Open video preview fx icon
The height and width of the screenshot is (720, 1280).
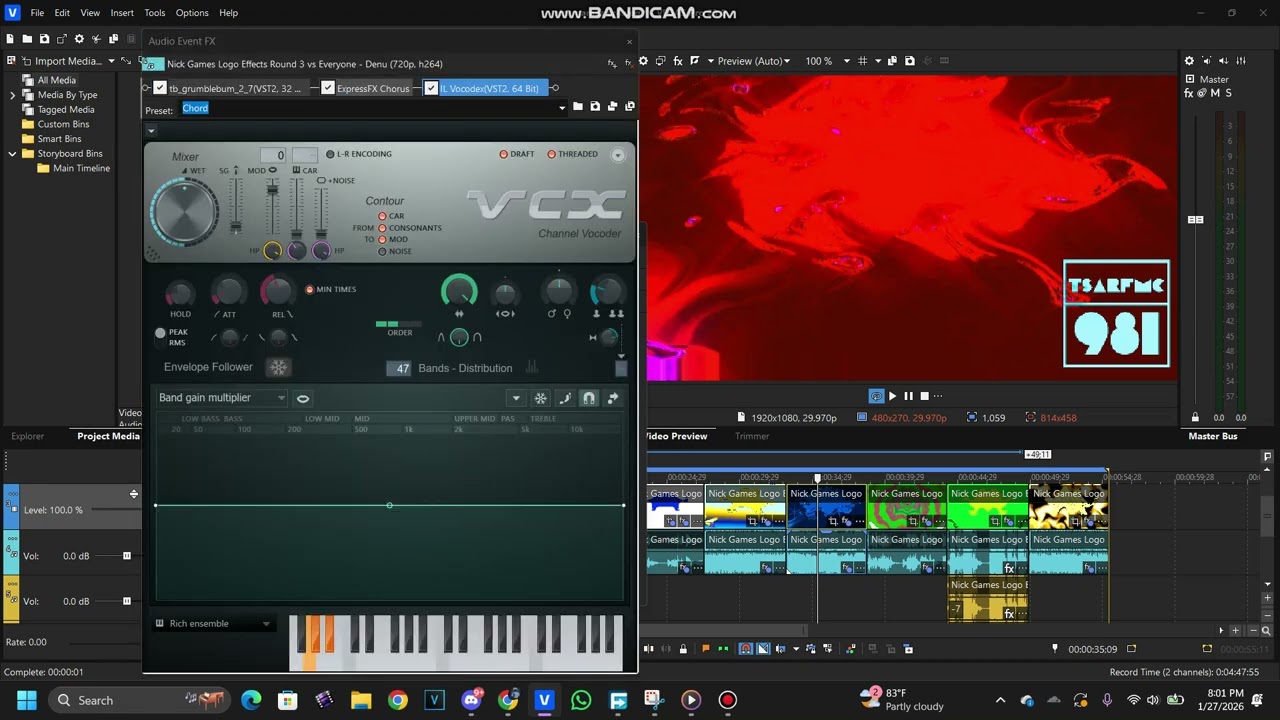678,61
